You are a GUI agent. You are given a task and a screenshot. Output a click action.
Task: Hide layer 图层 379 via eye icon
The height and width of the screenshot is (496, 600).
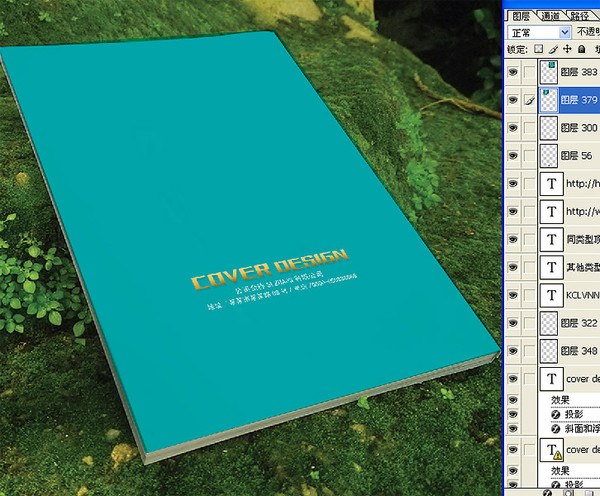coord(513,100)
